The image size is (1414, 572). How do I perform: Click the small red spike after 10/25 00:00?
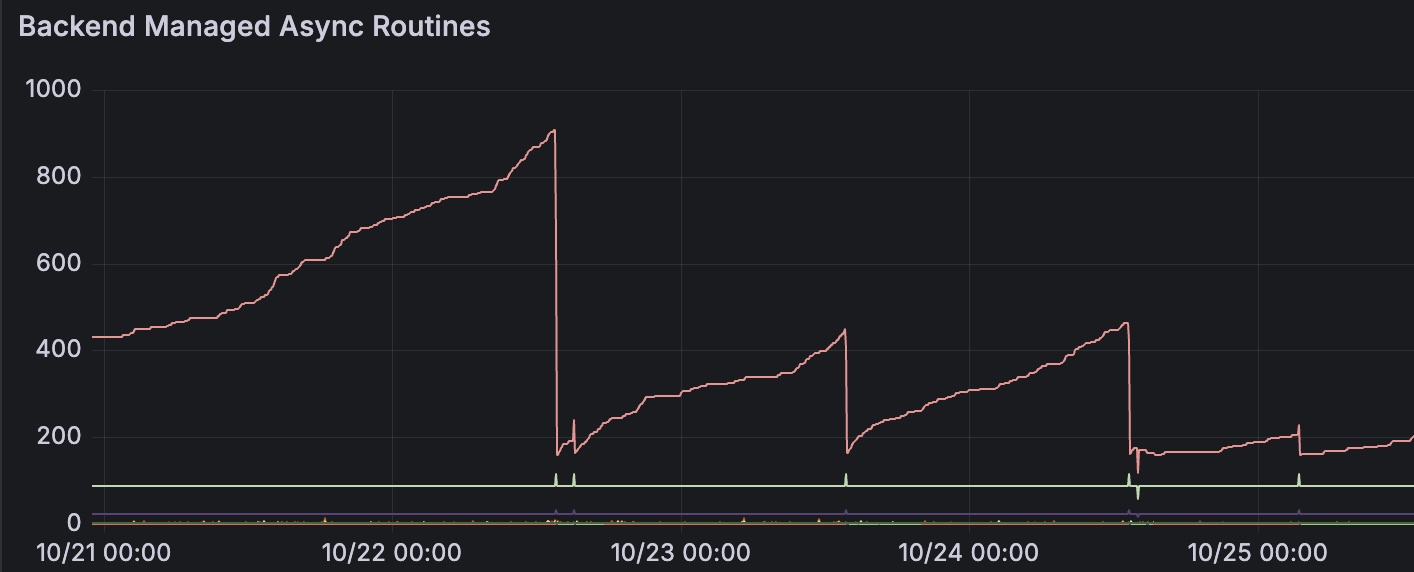(x=1299, y=427)
